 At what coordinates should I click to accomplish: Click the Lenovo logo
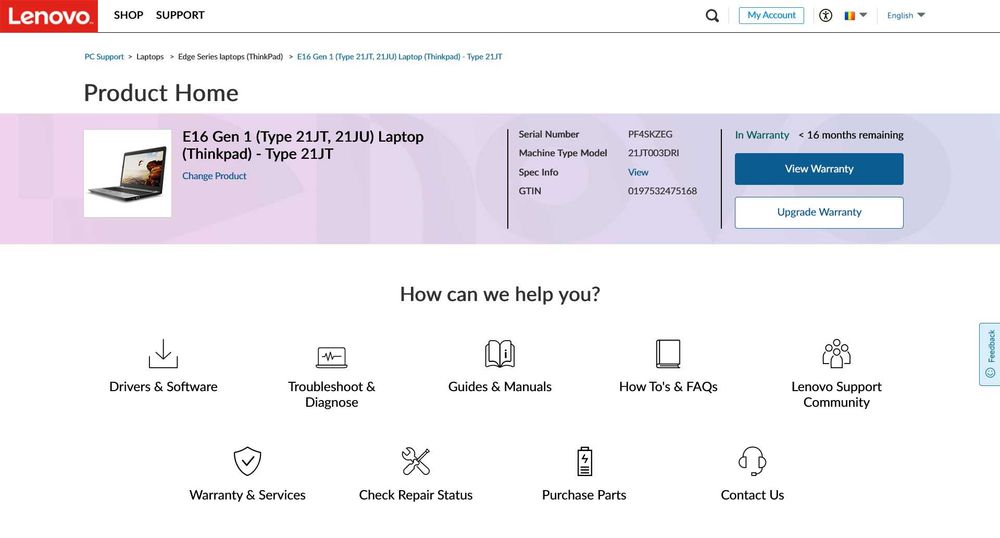pyautogui.click(x=48, y=16)
